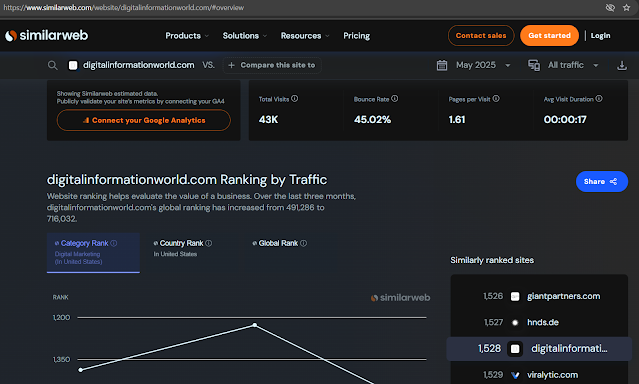Click Compare this site to button
The width and height of the screenshot is (639, 384).
click(272, 65)
